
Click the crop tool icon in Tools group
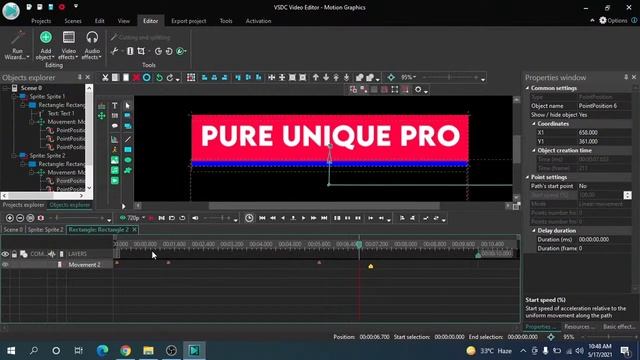coord(141,51)
